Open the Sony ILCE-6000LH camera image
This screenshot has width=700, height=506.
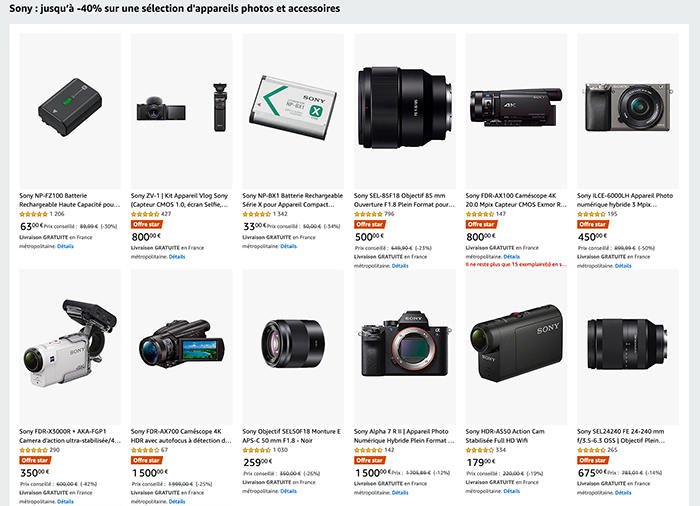(x=628, y=111)
